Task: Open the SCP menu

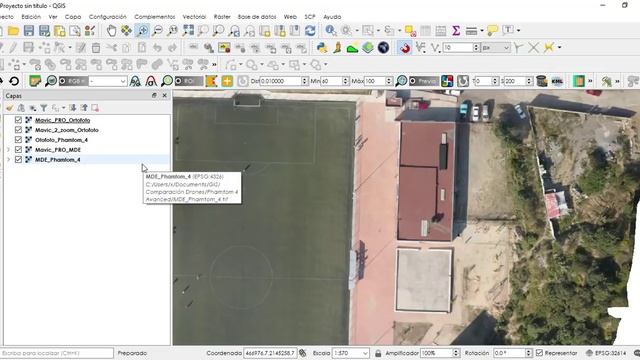Action: point(310,17)
